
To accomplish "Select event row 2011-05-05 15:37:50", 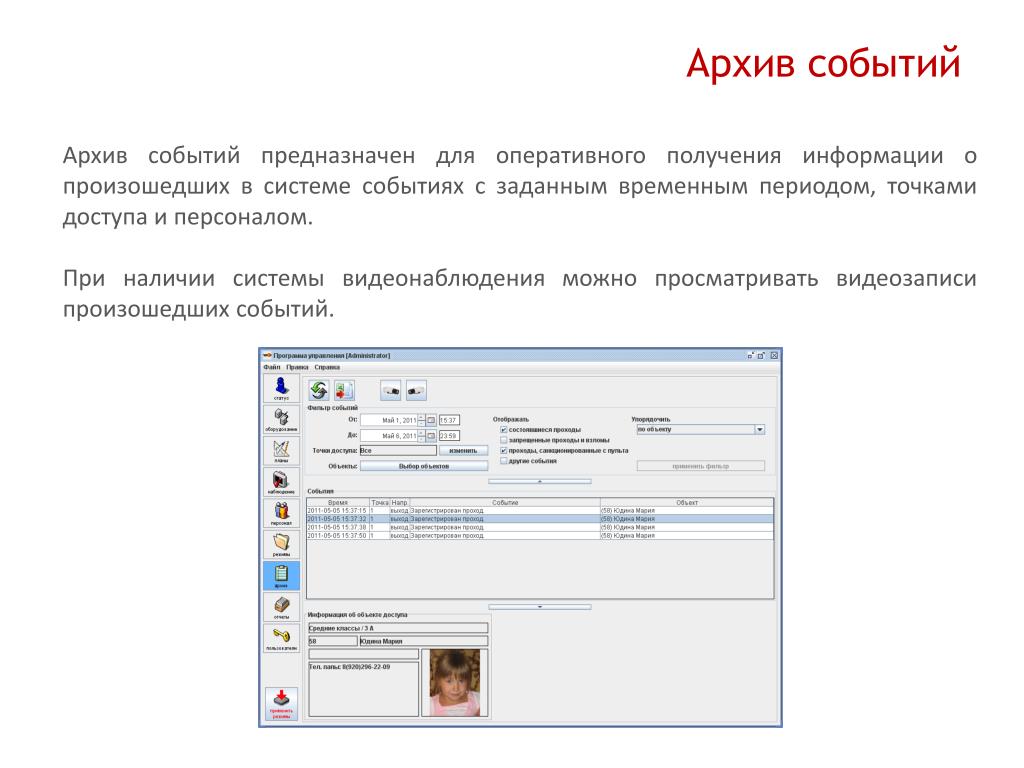I will click(540, 536).
